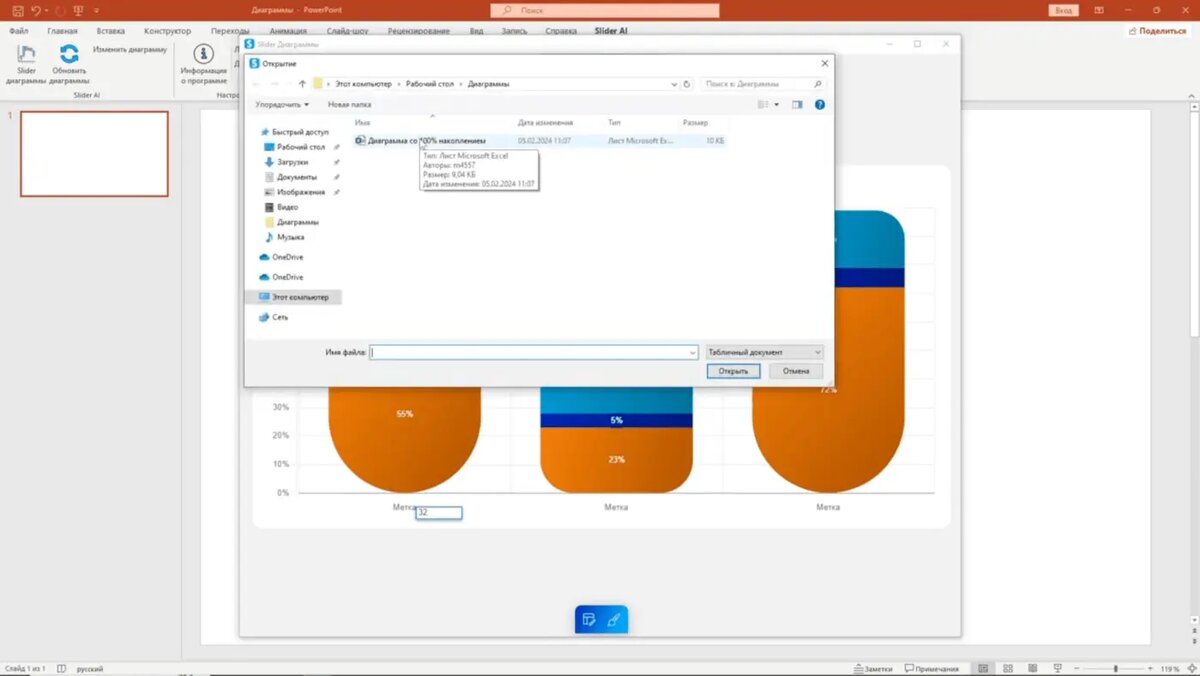This screenshot has height=676, width=1200.
Task: Zoom out with minus icon in status bar
Action: coord(1078,668)
